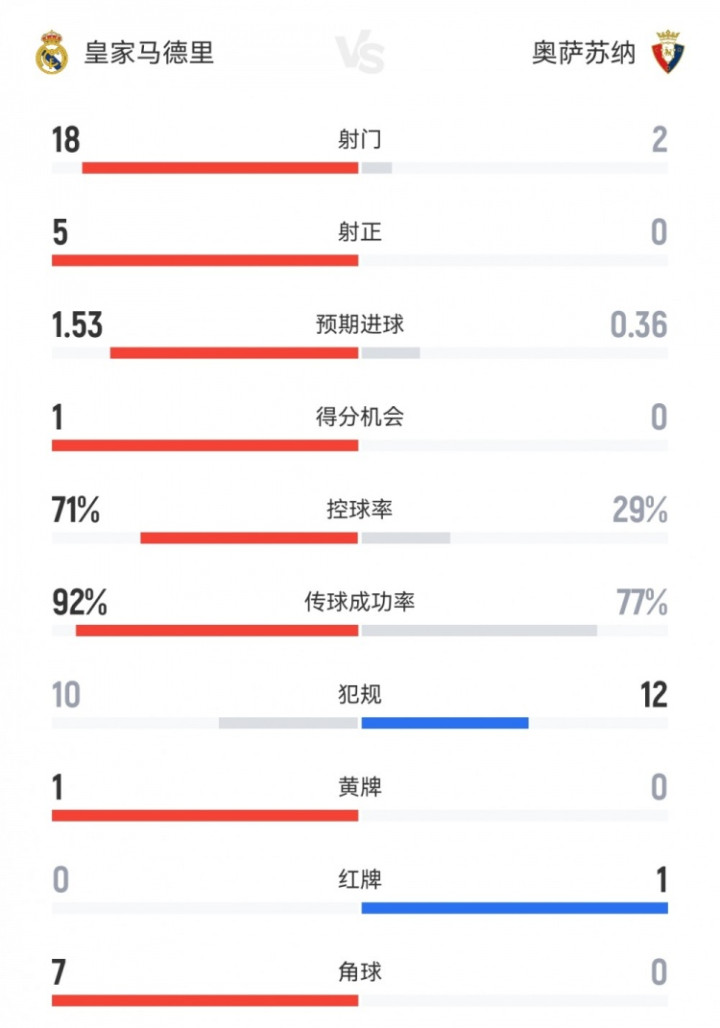Click the gray 传球成功率 bar for Osasuna
Viewport: 720px width, 1028px height.
tap(479, 631)
